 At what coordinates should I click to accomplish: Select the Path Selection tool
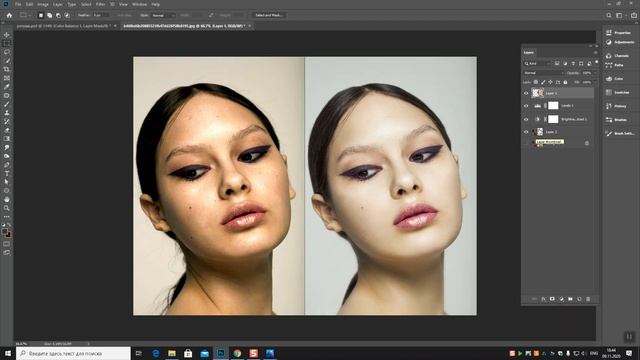click(x=7, y=182)
